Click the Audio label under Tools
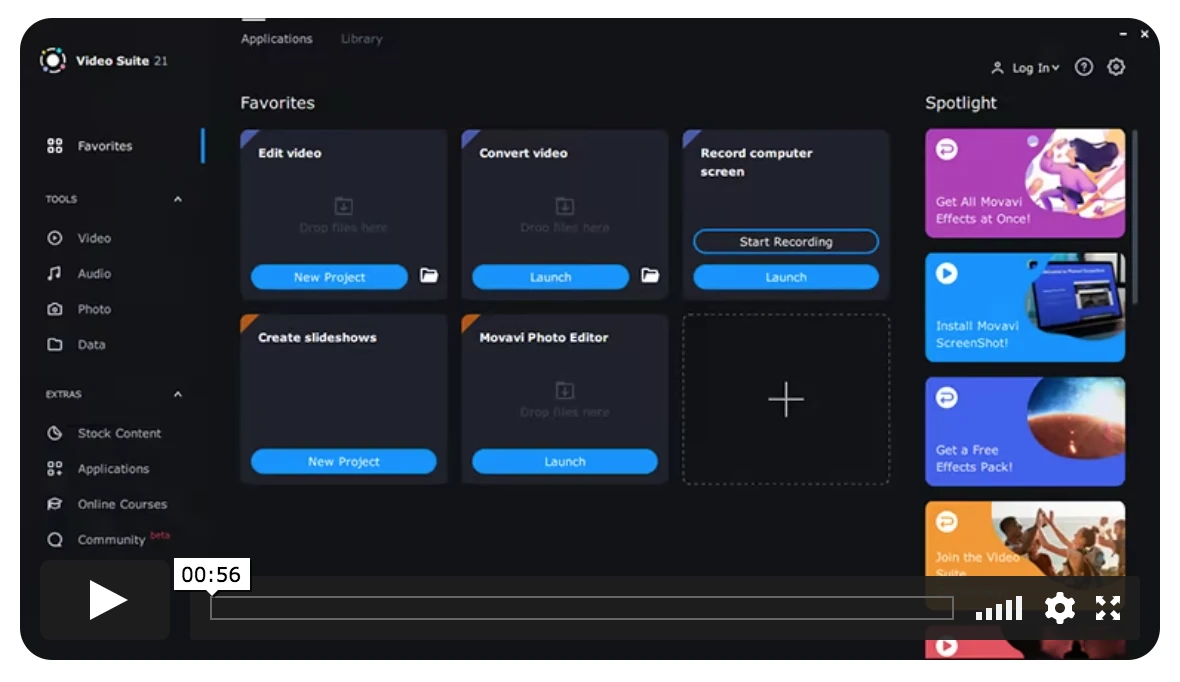Viewport: 1180px width, 682px height. [x=94, y=273]
